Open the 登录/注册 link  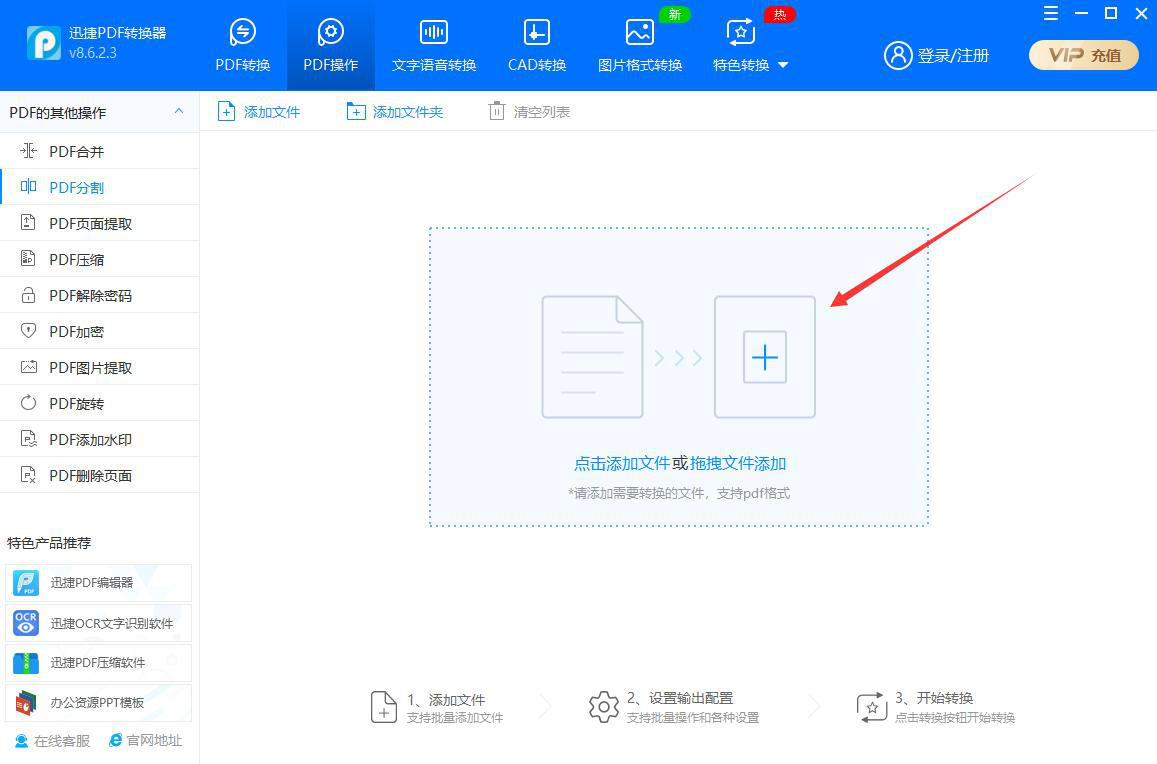click(x=953, y=55)
